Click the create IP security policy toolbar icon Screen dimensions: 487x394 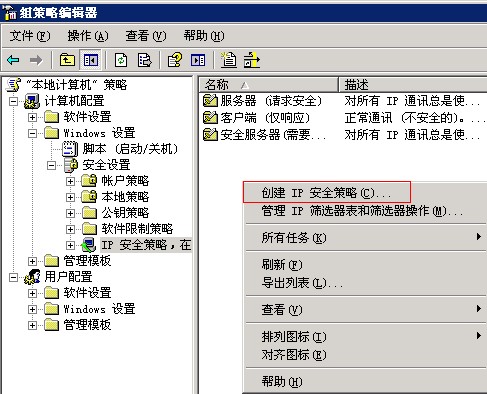(229, 60)
